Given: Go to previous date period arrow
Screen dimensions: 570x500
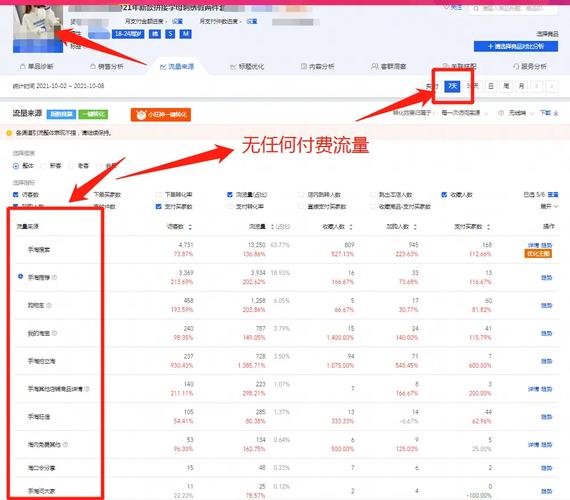Looking at the screenshot, I should pos(537,86).
